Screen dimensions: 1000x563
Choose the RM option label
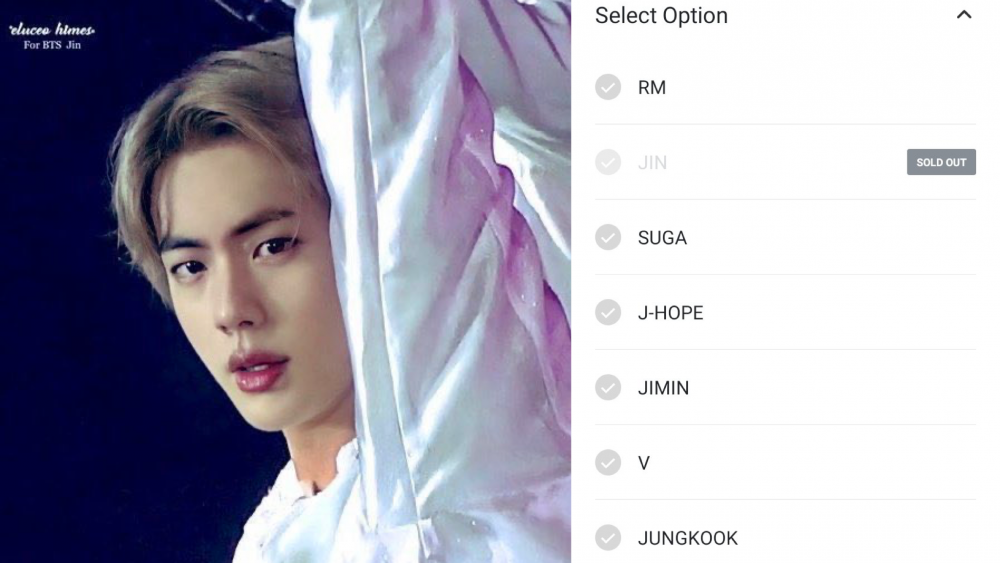(652, 87)
